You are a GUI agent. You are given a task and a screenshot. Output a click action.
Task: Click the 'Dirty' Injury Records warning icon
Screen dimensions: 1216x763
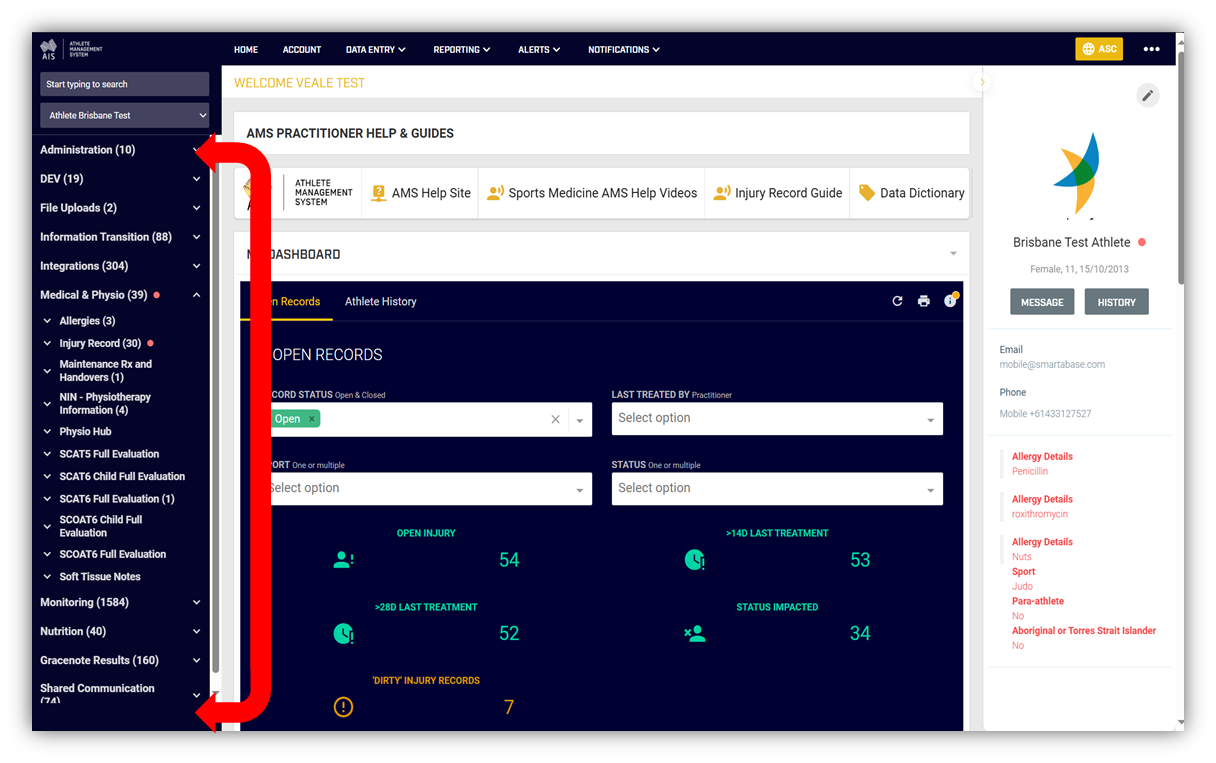[x=343, y=706]
